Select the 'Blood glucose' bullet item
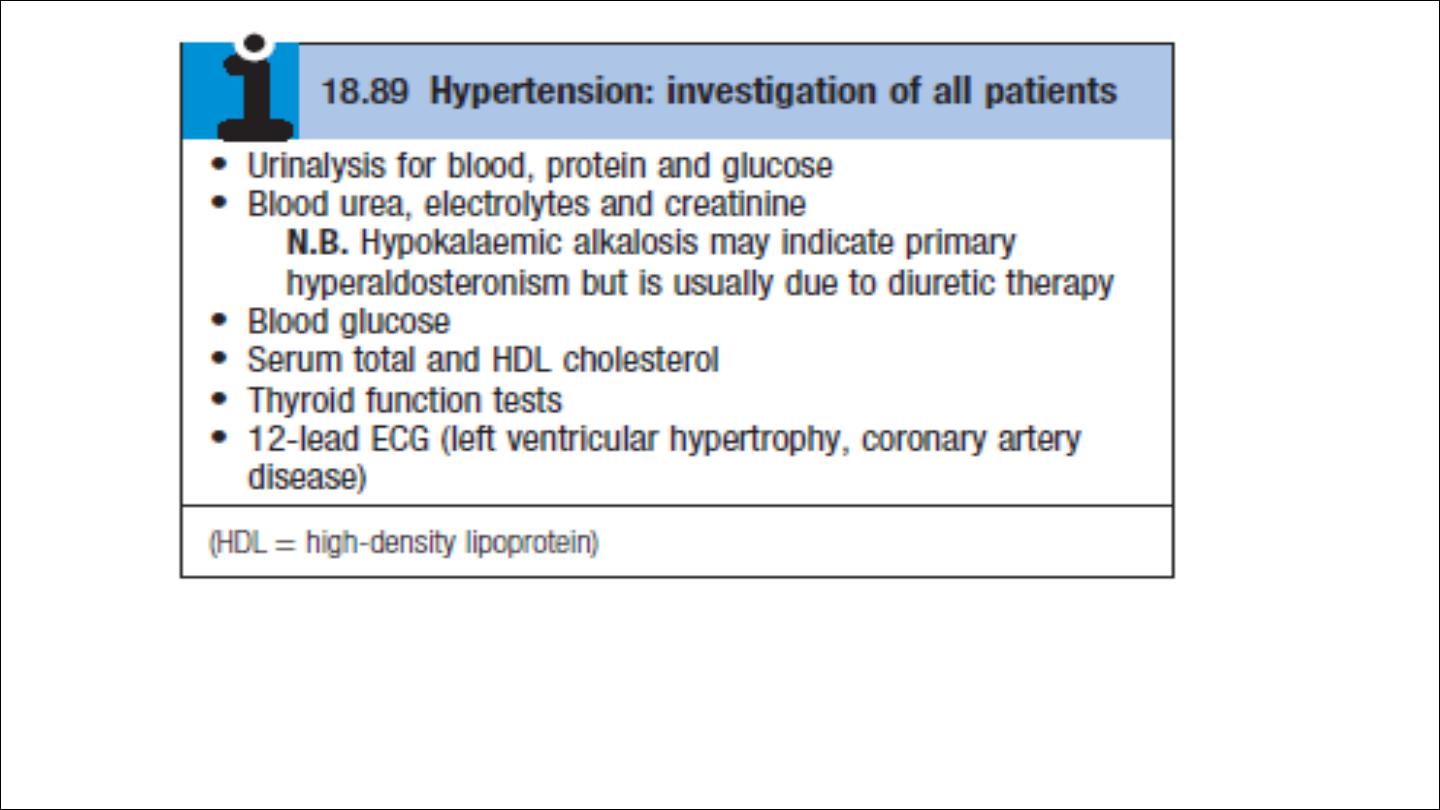Screen dimensions: 1440x810 click(x=349, y=322)
